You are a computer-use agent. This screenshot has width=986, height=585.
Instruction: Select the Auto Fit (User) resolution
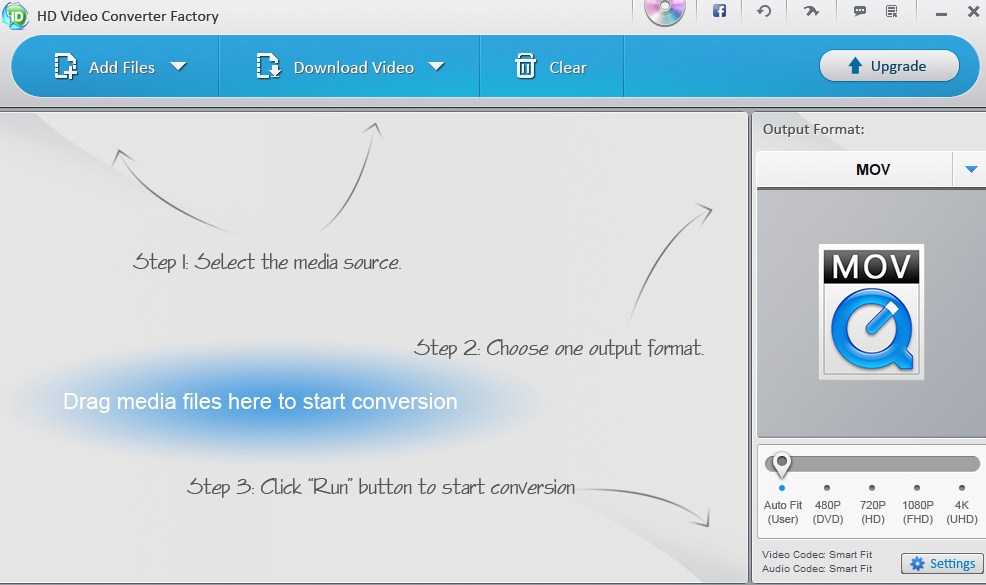point(782,511)
